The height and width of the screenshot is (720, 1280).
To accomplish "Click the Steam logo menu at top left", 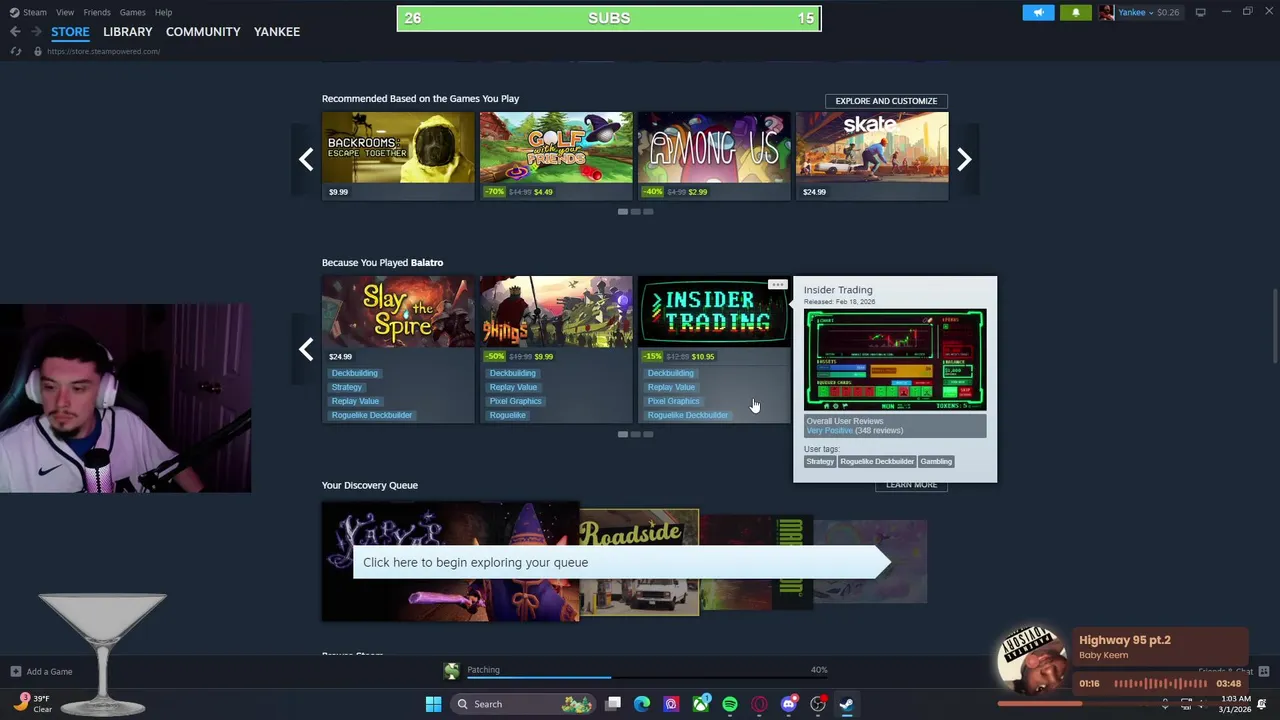I will [28, 12].
